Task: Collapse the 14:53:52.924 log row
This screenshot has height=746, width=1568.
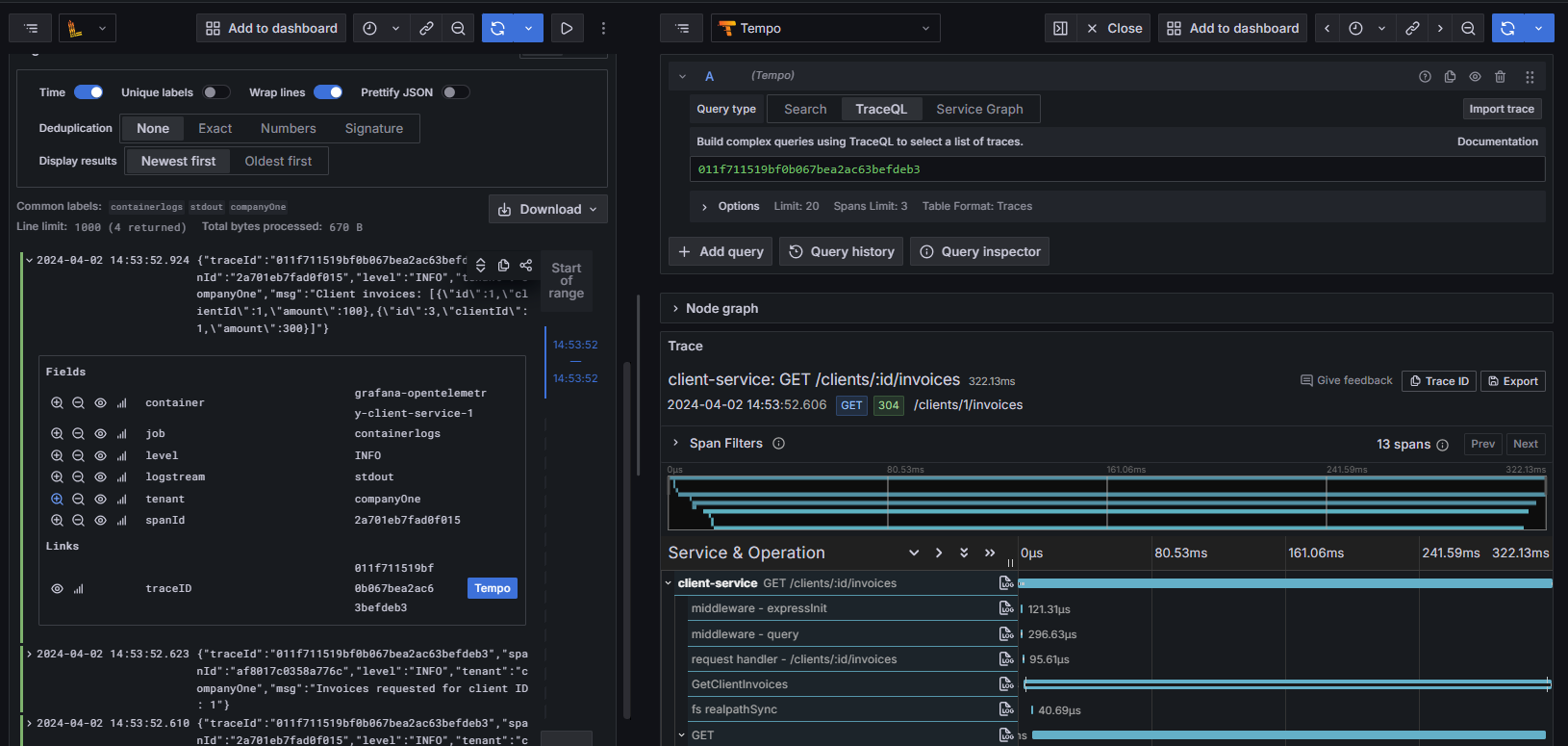Action: click(30, 260)
